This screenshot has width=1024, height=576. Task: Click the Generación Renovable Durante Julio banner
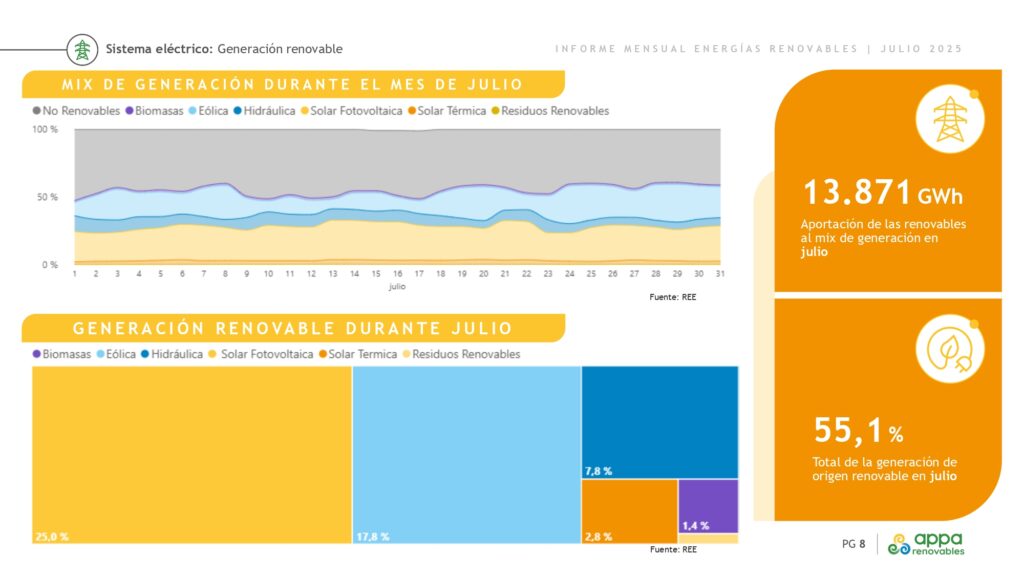(x=293, y=328)
